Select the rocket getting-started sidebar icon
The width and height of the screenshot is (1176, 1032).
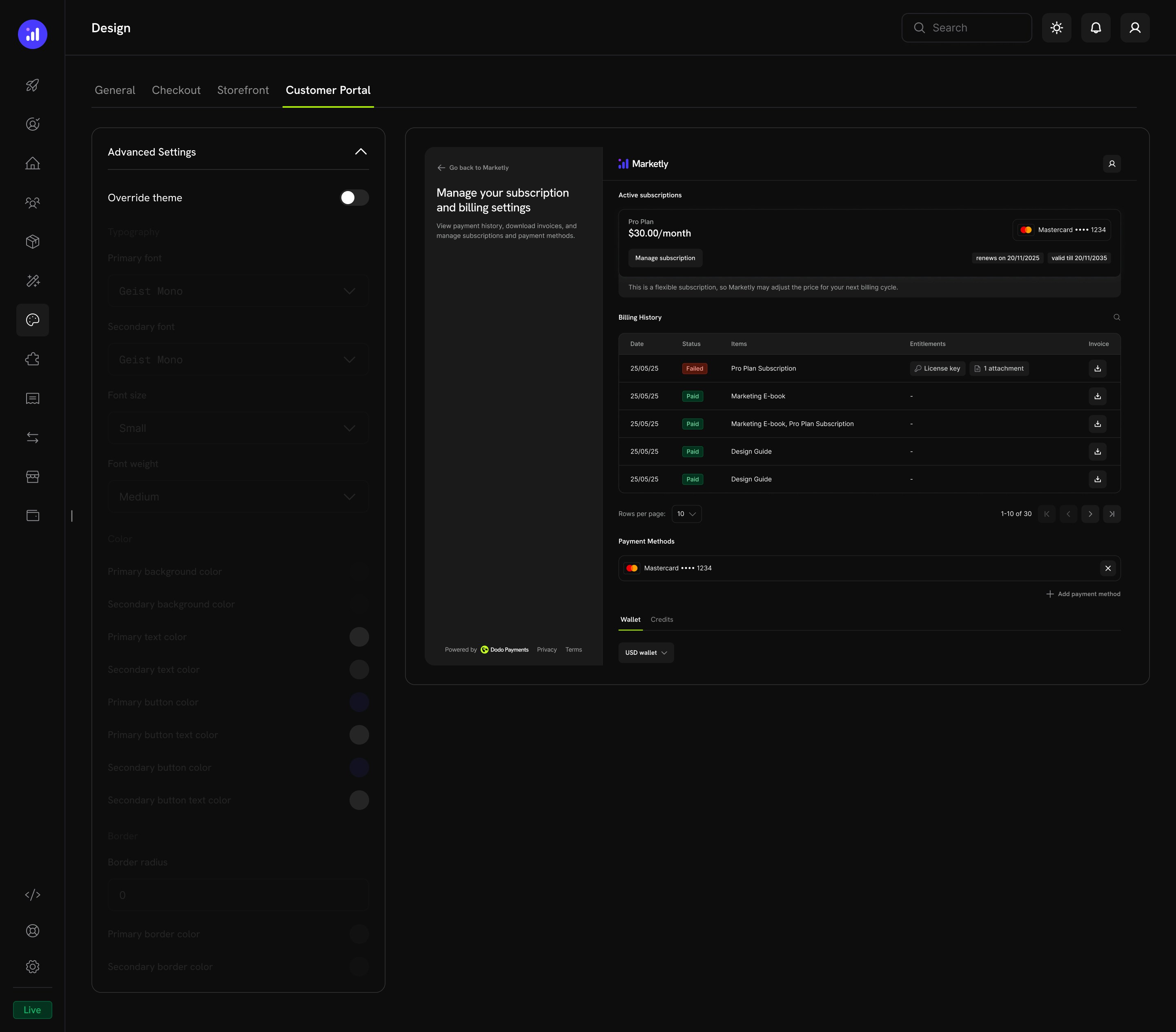tap(32, 85)
